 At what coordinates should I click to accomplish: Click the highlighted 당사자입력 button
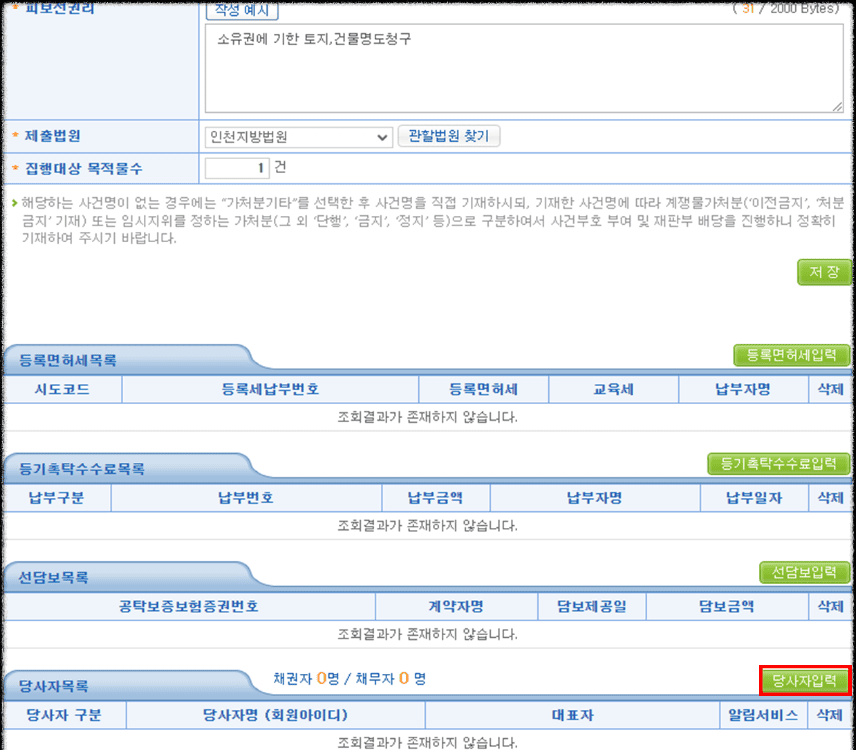[x=806, y=678]
